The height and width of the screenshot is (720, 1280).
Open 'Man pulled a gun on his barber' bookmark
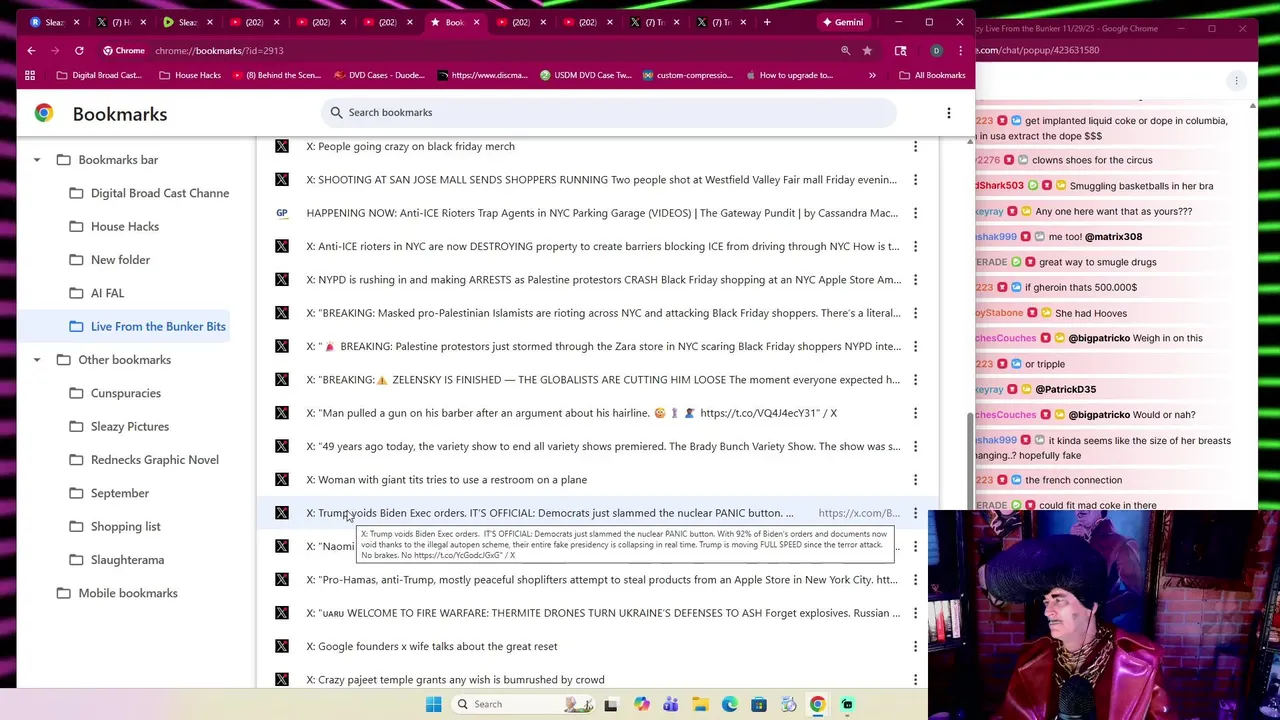(571, 413)
